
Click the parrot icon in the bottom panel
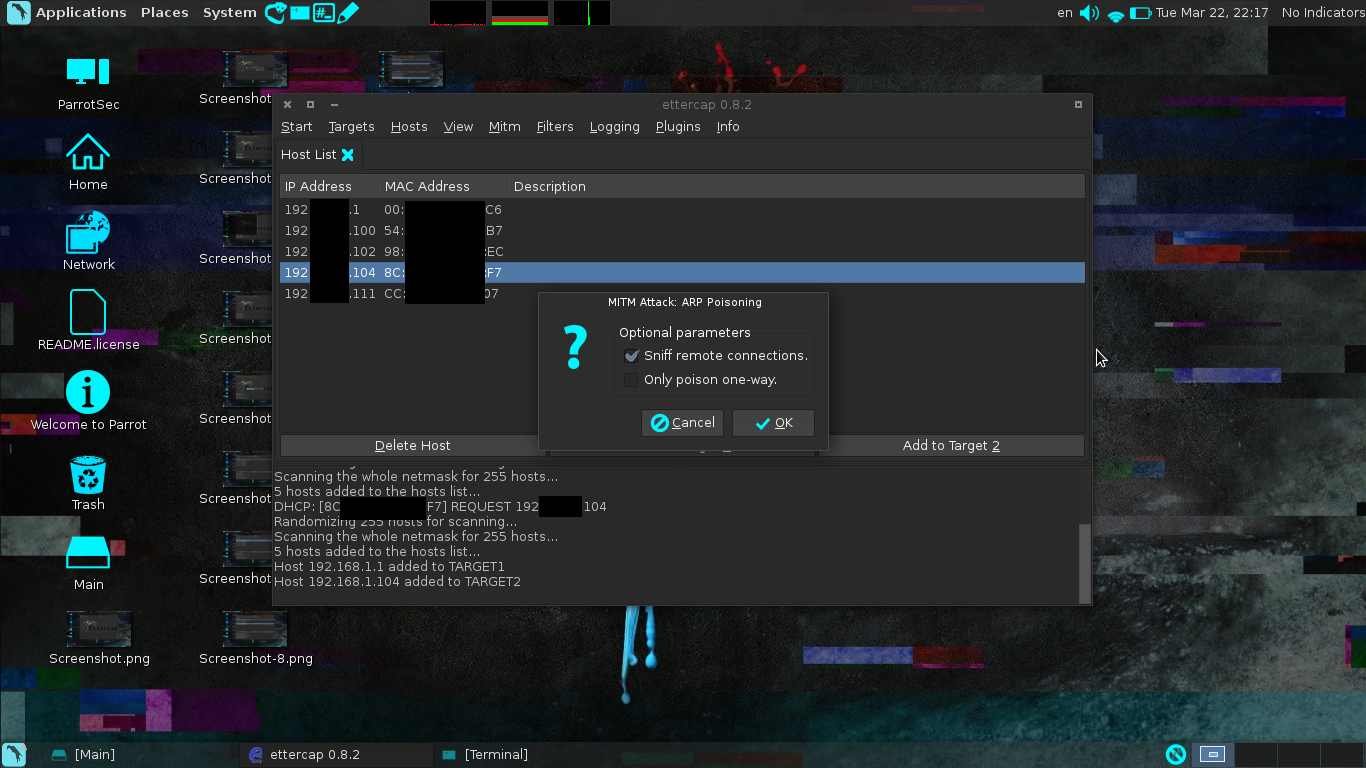(14, 755)
